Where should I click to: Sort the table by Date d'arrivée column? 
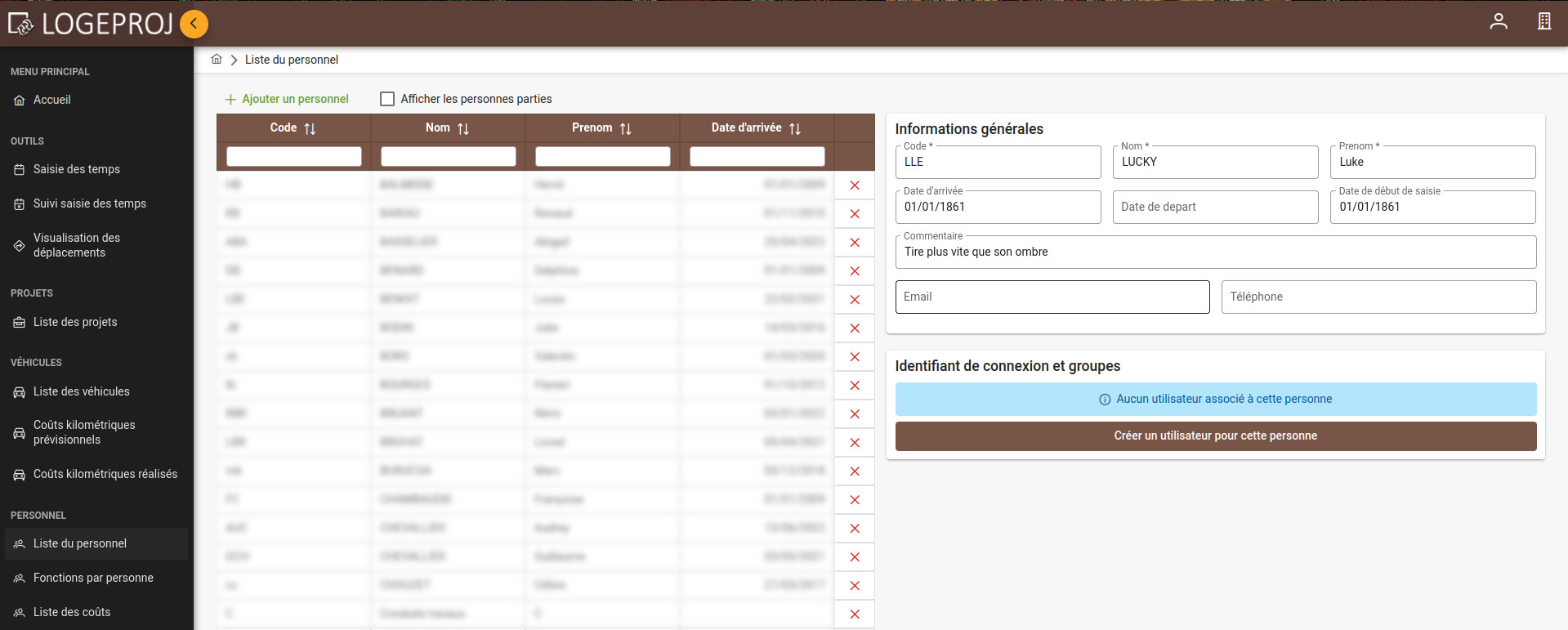click(x=795, y=129)
